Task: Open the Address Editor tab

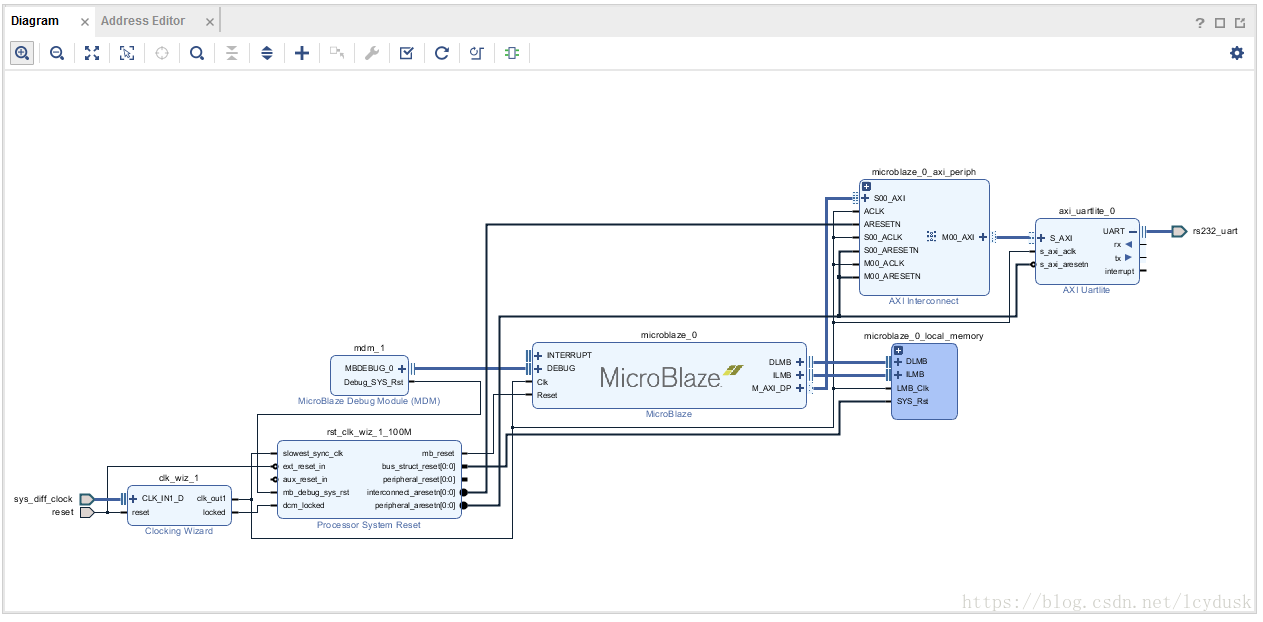Action: pyautogui.click(x=143, y=20)
